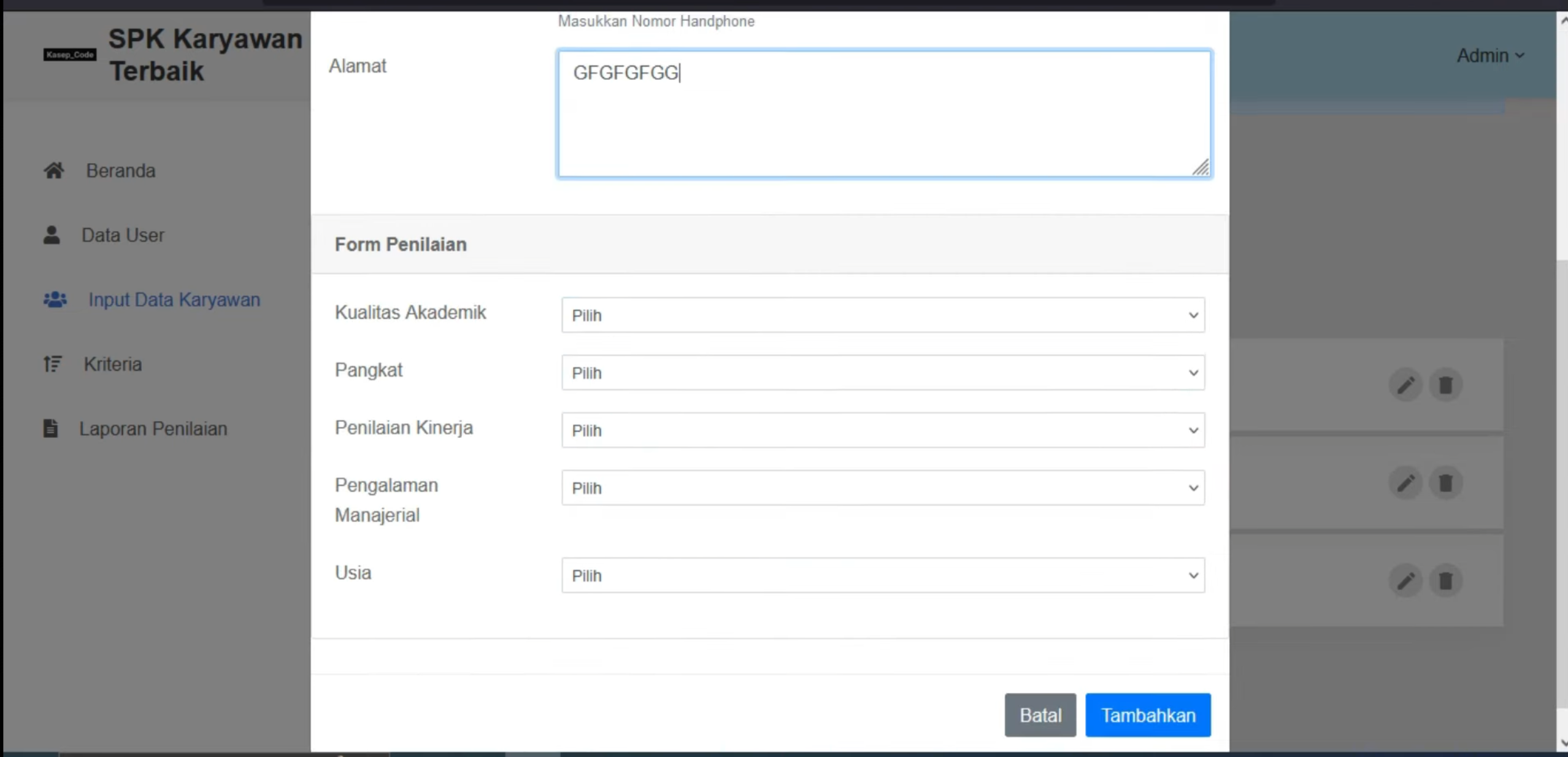This screenshot has height=757, width=1568.
Task: Click the middle row edit pencil icon
Action: (x=1405, y=483)
